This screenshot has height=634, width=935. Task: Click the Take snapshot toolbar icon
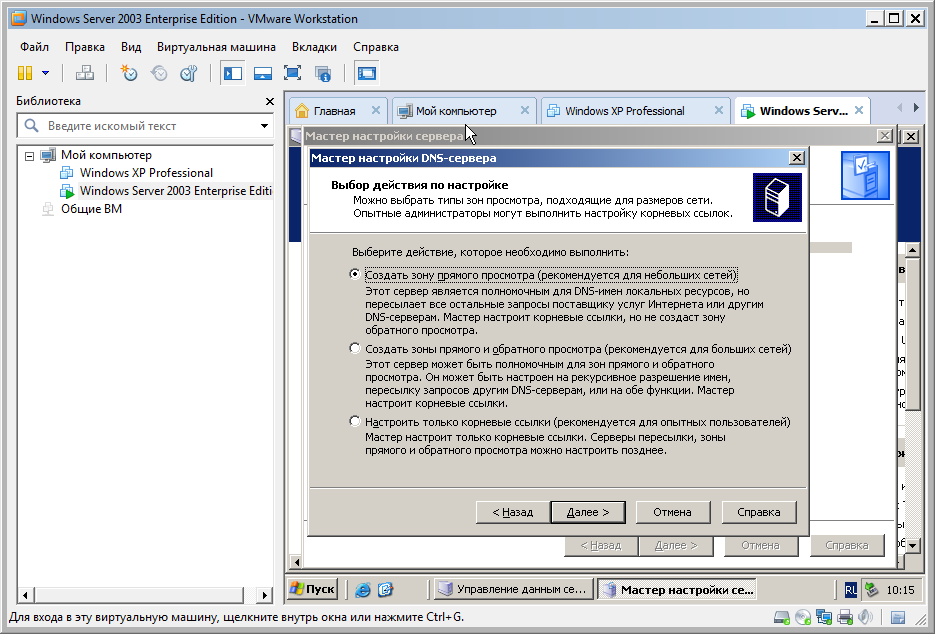[129, 73]
